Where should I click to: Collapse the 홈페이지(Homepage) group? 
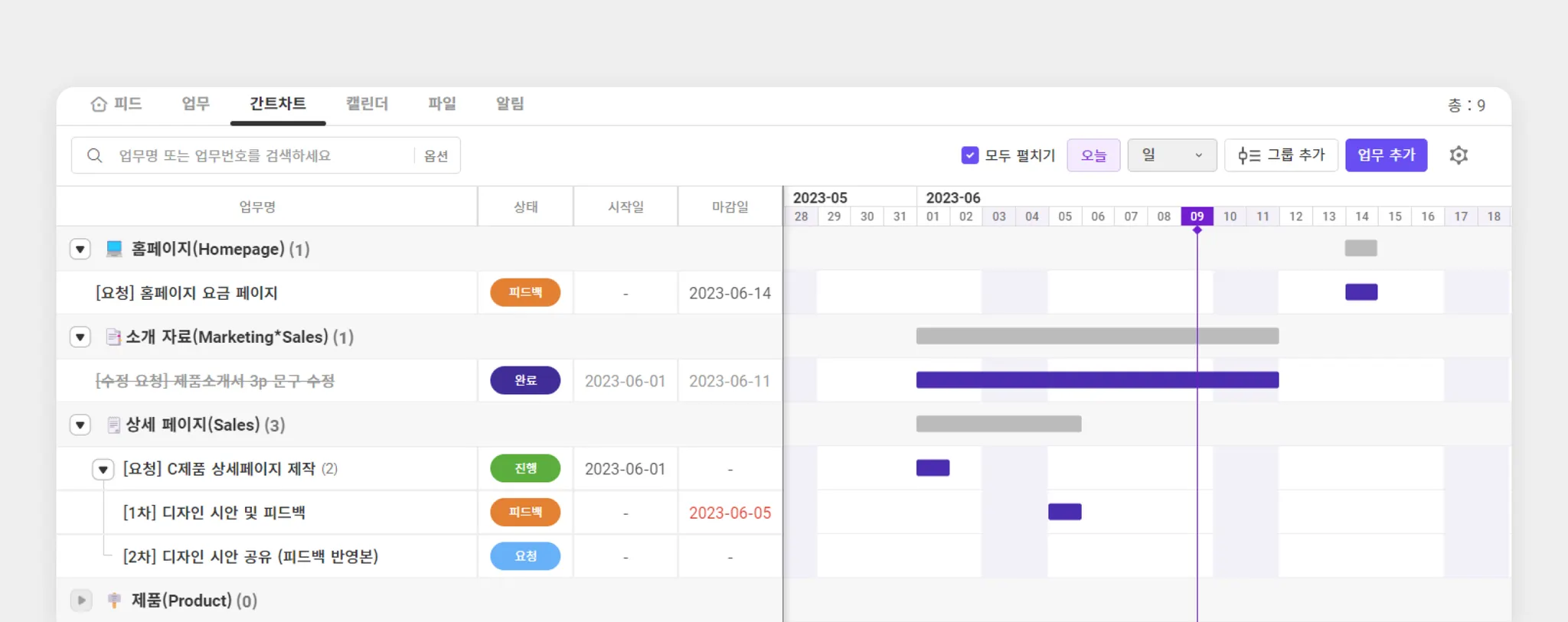tap(80, 249)
